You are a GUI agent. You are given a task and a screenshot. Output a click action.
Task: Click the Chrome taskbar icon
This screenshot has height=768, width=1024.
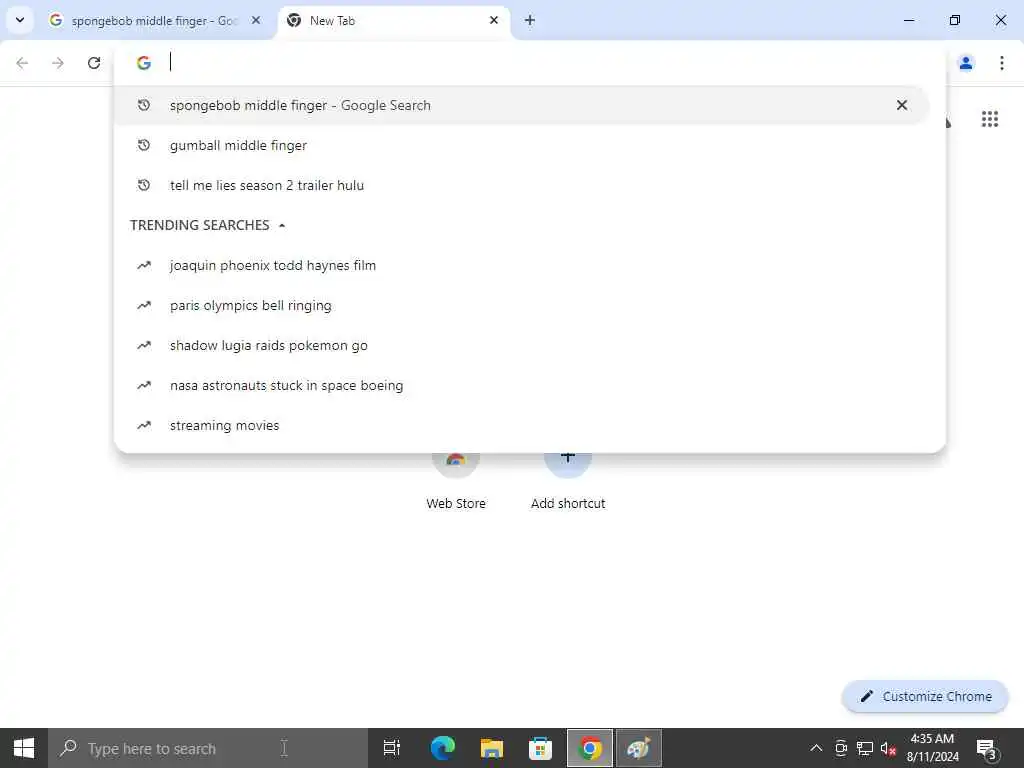pyautogui.click(x=590, y=748)
